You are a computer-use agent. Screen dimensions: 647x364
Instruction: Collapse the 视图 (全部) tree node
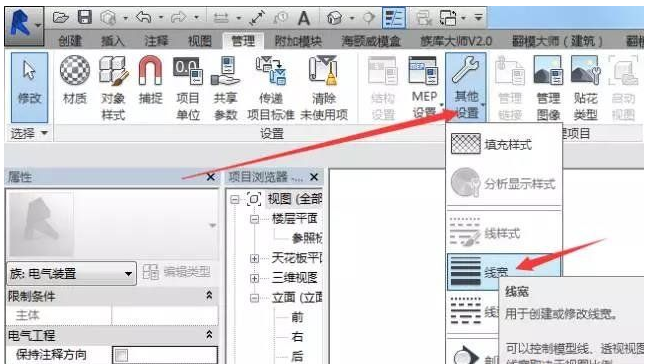235,200
